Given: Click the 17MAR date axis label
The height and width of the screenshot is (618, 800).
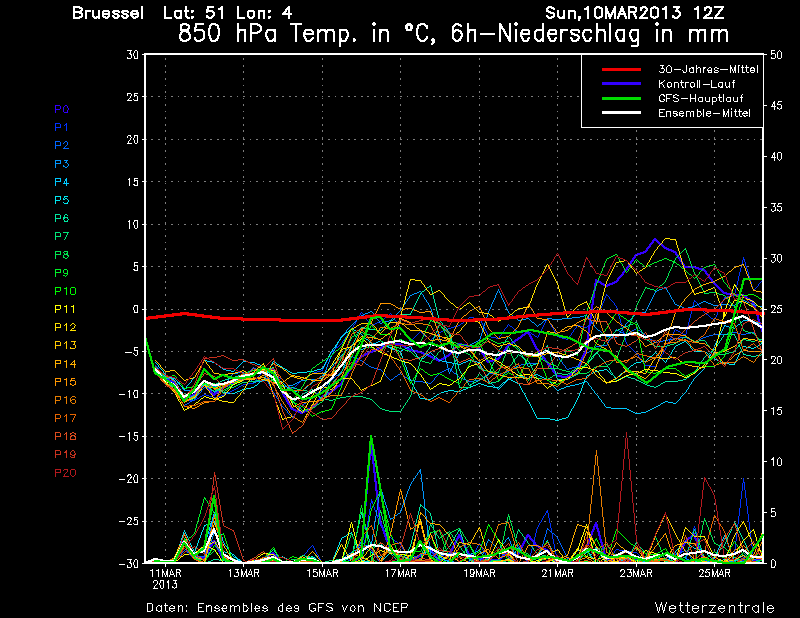Looking at the screenshot, I should [400, 573].
